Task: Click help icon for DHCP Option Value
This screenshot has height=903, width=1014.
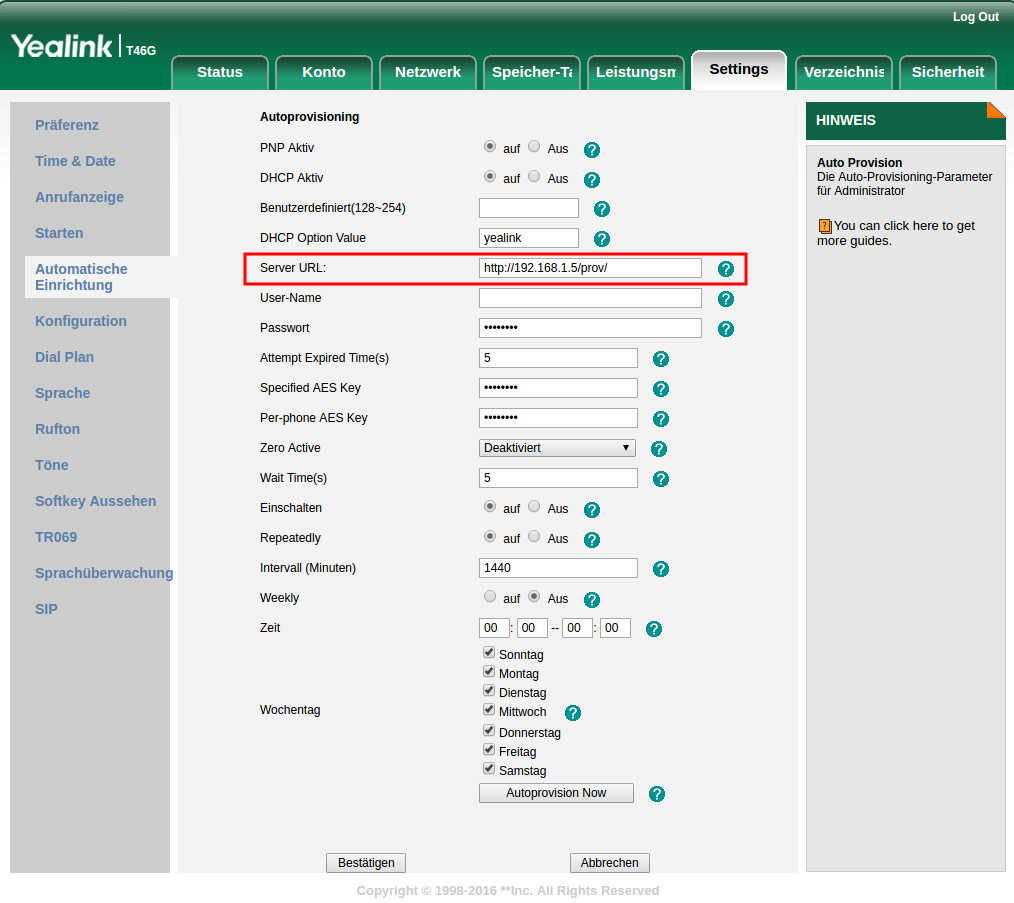Action: tap(602, 239)
